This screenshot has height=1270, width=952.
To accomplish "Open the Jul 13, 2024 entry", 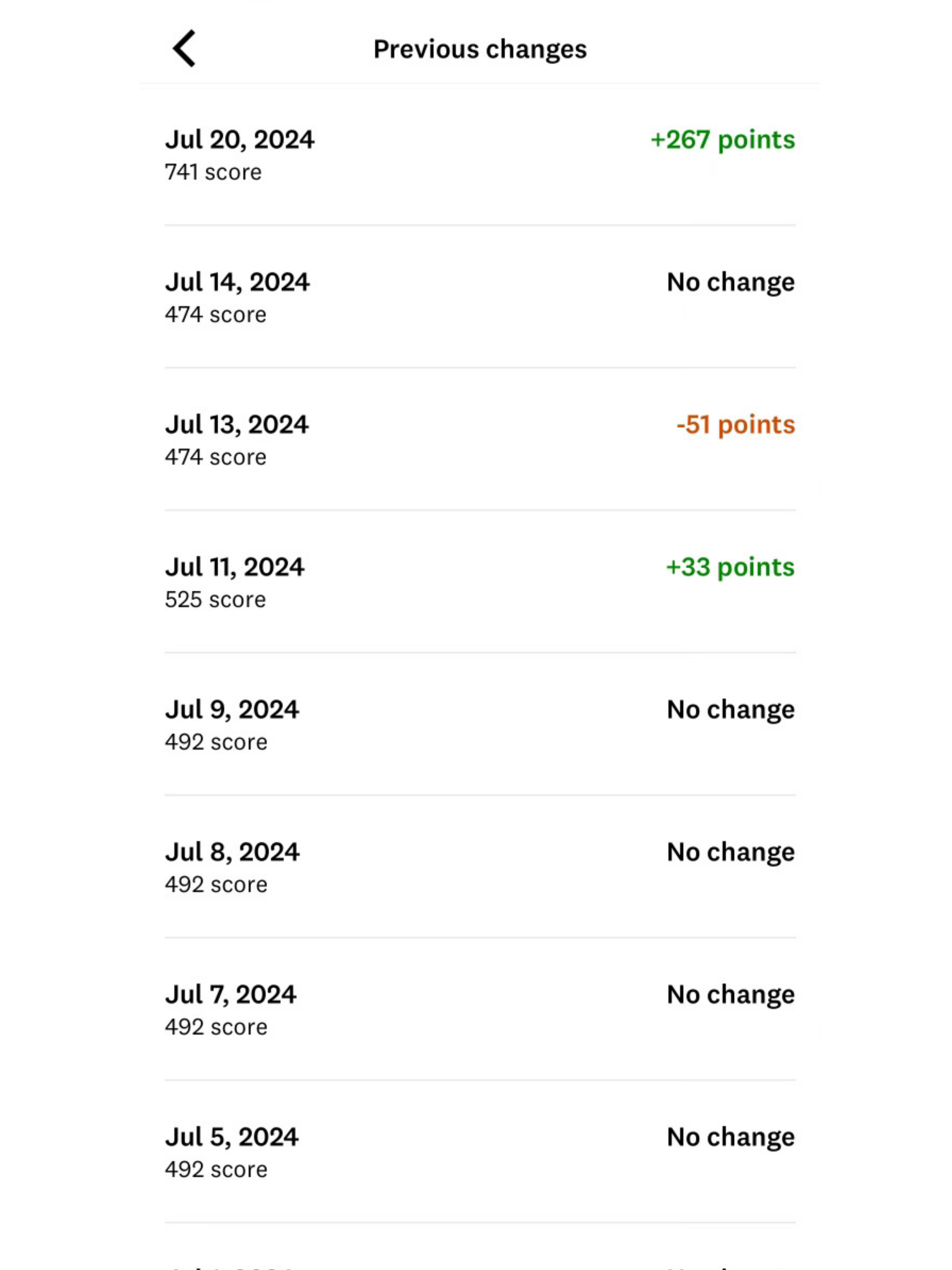I will (x=480, y=439).
